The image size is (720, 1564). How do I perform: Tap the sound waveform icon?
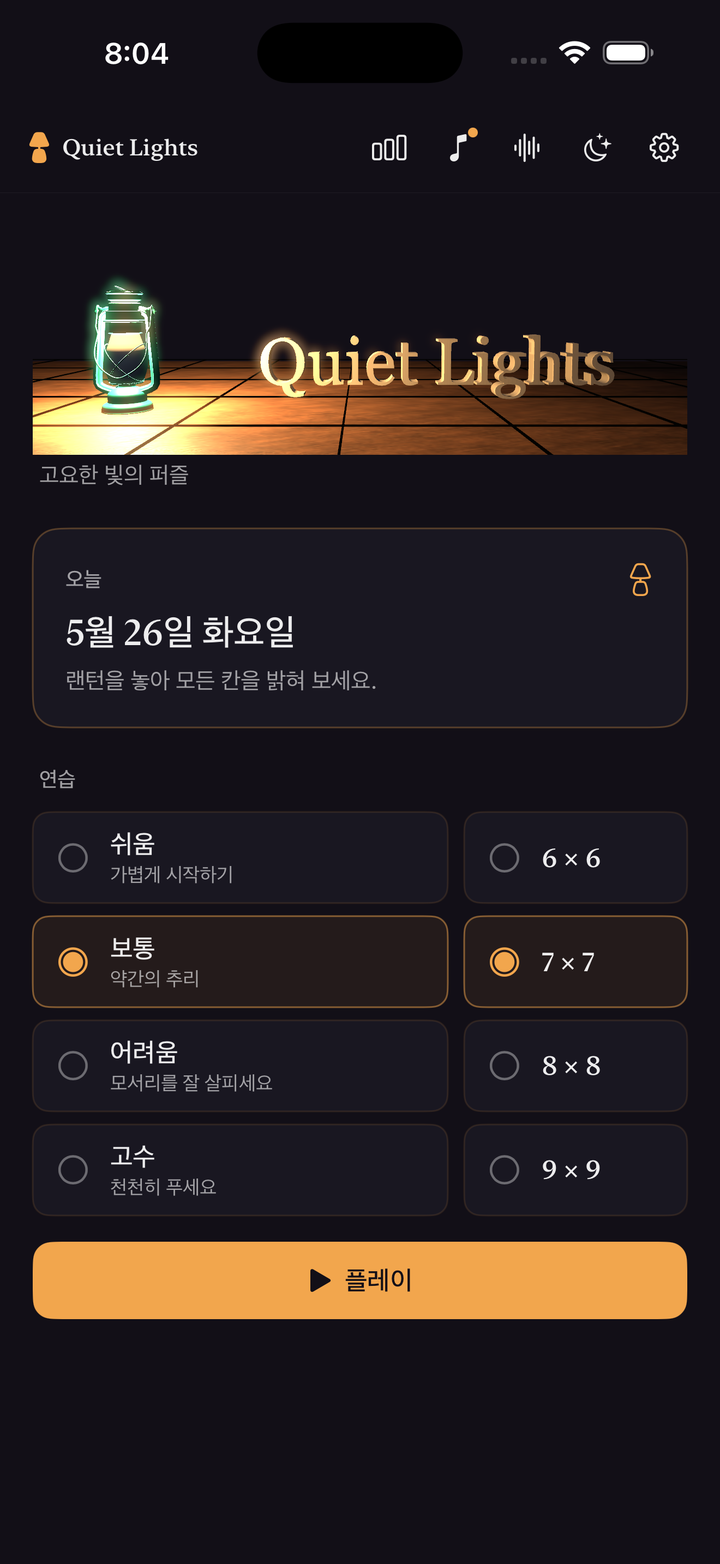(x=527, y=148)
